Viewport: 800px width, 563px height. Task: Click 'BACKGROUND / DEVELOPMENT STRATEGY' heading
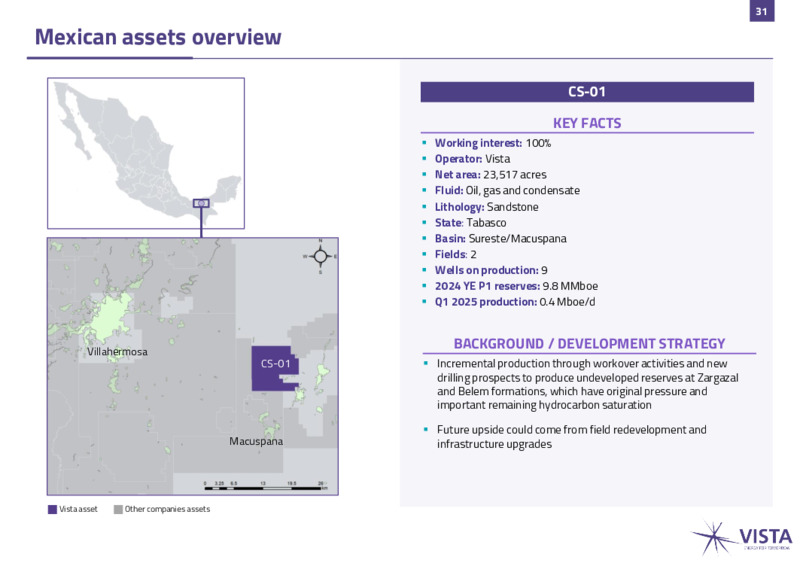(x=589, y=344)
